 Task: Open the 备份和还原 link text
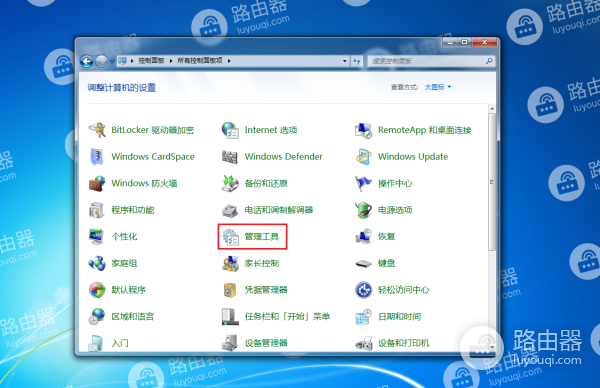[x=266, y=183]
